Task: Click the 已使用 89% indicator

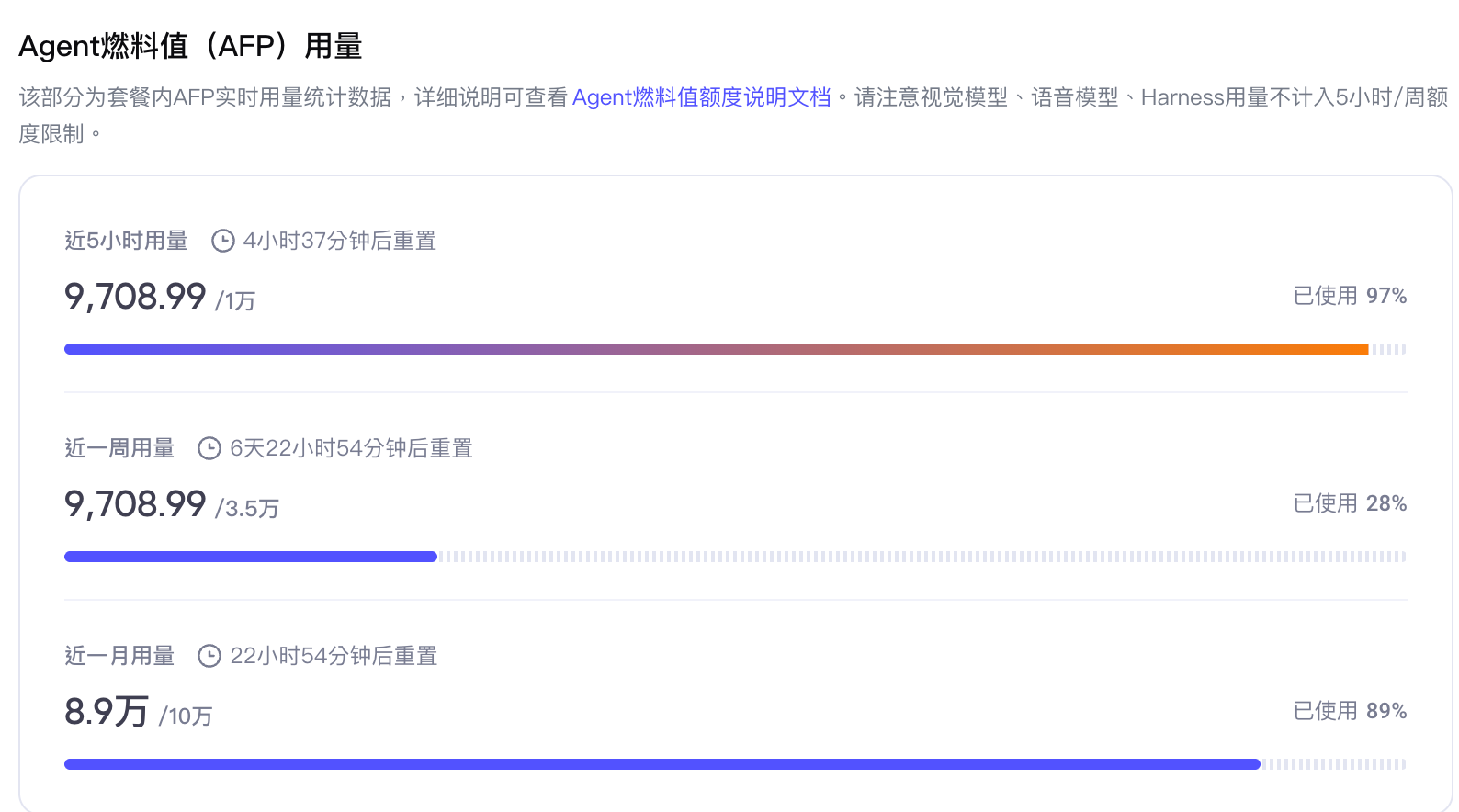Action: coord(1350,711)
